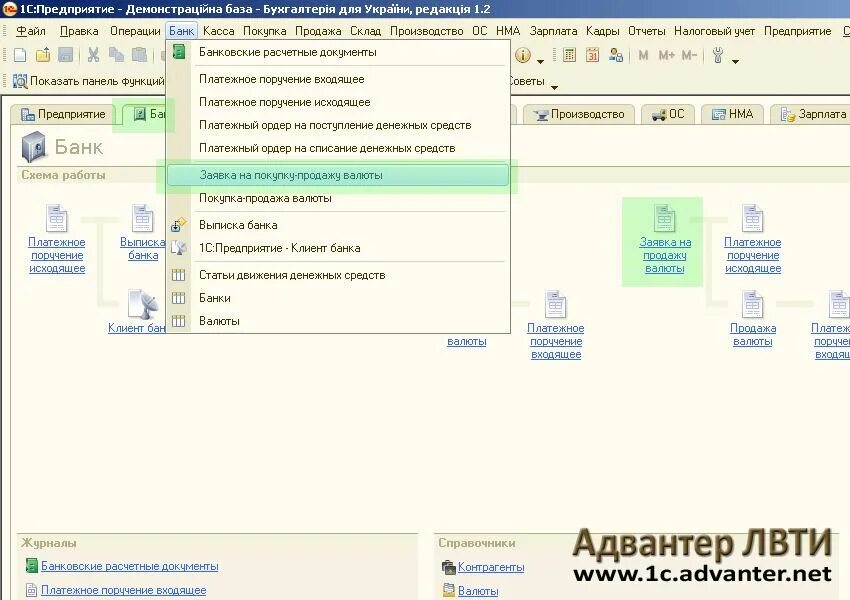Click the New document toolbar icon
850x600 pixels.
(20, 55)
